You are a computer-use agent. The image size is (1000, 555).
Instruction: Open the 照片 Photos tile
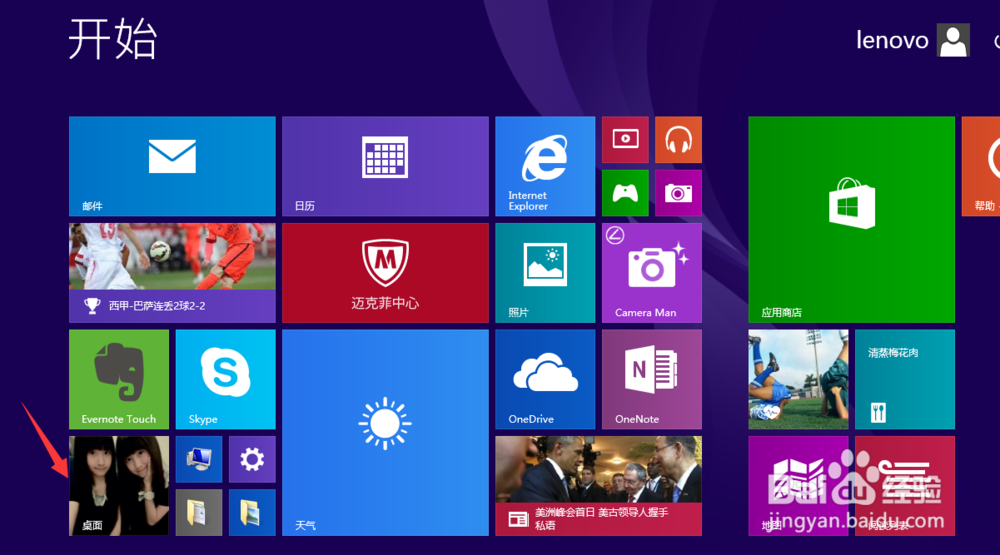pos(545,272)
